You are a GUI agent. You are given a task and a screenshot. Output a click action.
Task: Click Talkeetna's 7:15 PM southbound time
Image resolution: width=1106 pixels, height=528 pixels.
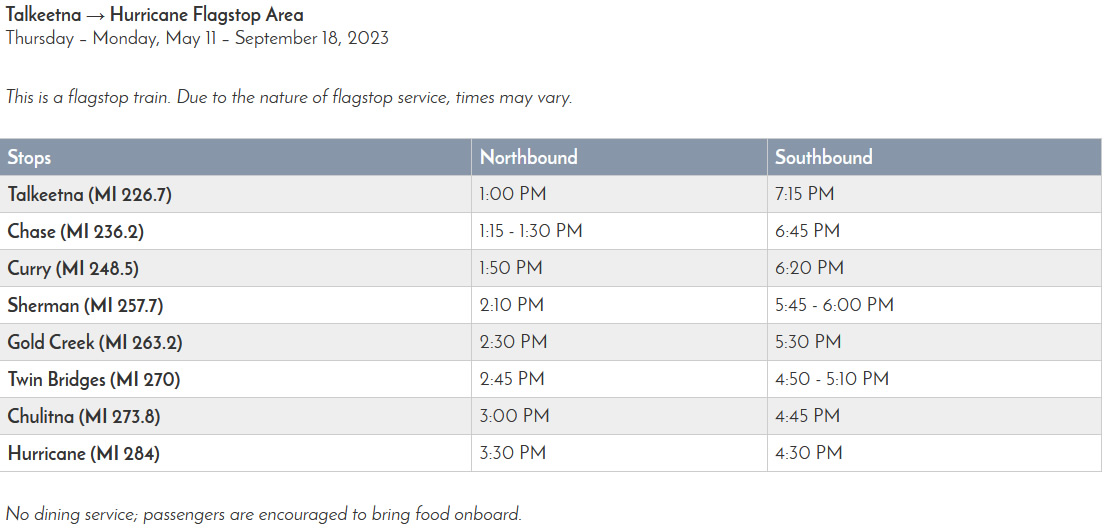tap(805, 194)
